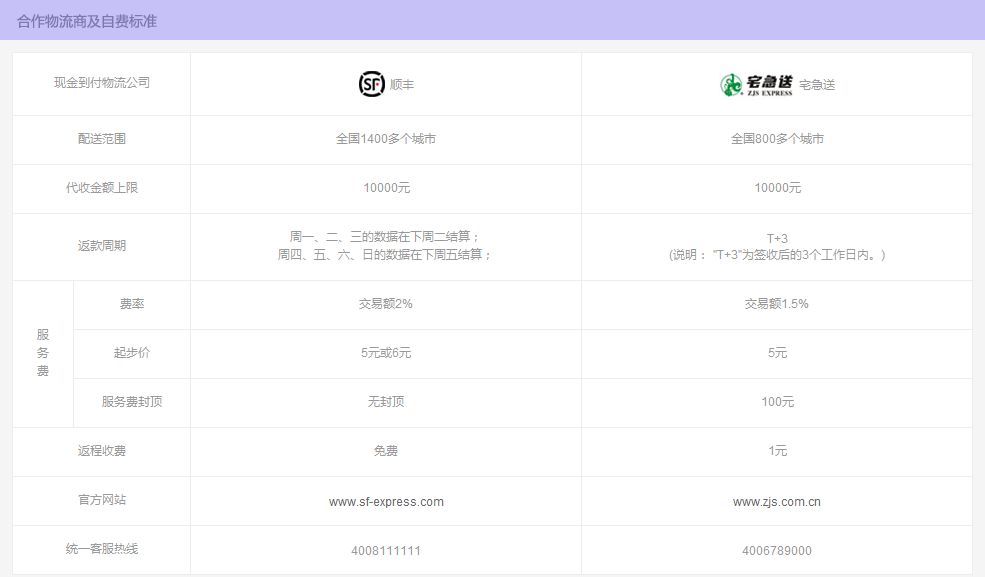Viewport: 985px width, 577px height.
Task: Select the T+3 refund cycle value
Action: [777, 239]
